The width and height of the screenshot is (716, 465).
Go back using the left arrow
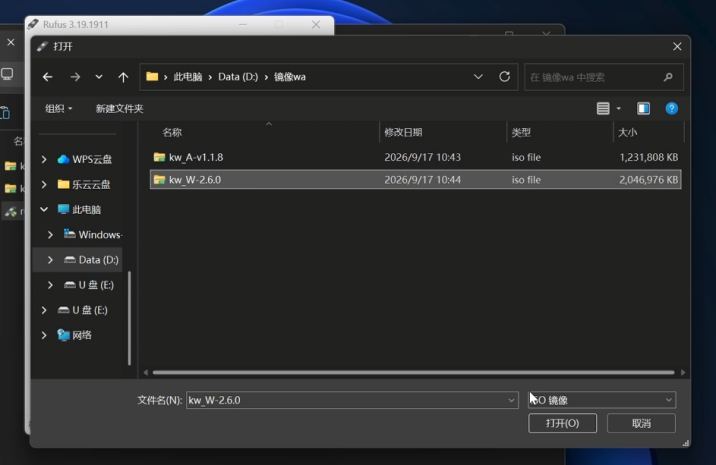(47, 77)
